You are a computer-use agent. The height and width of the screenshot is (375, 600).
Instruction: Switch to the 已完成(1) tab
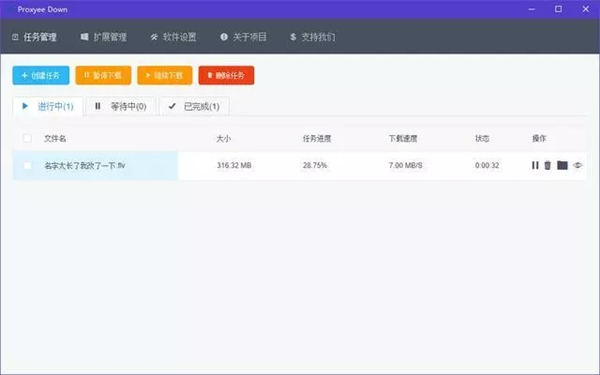pos(194,106)
